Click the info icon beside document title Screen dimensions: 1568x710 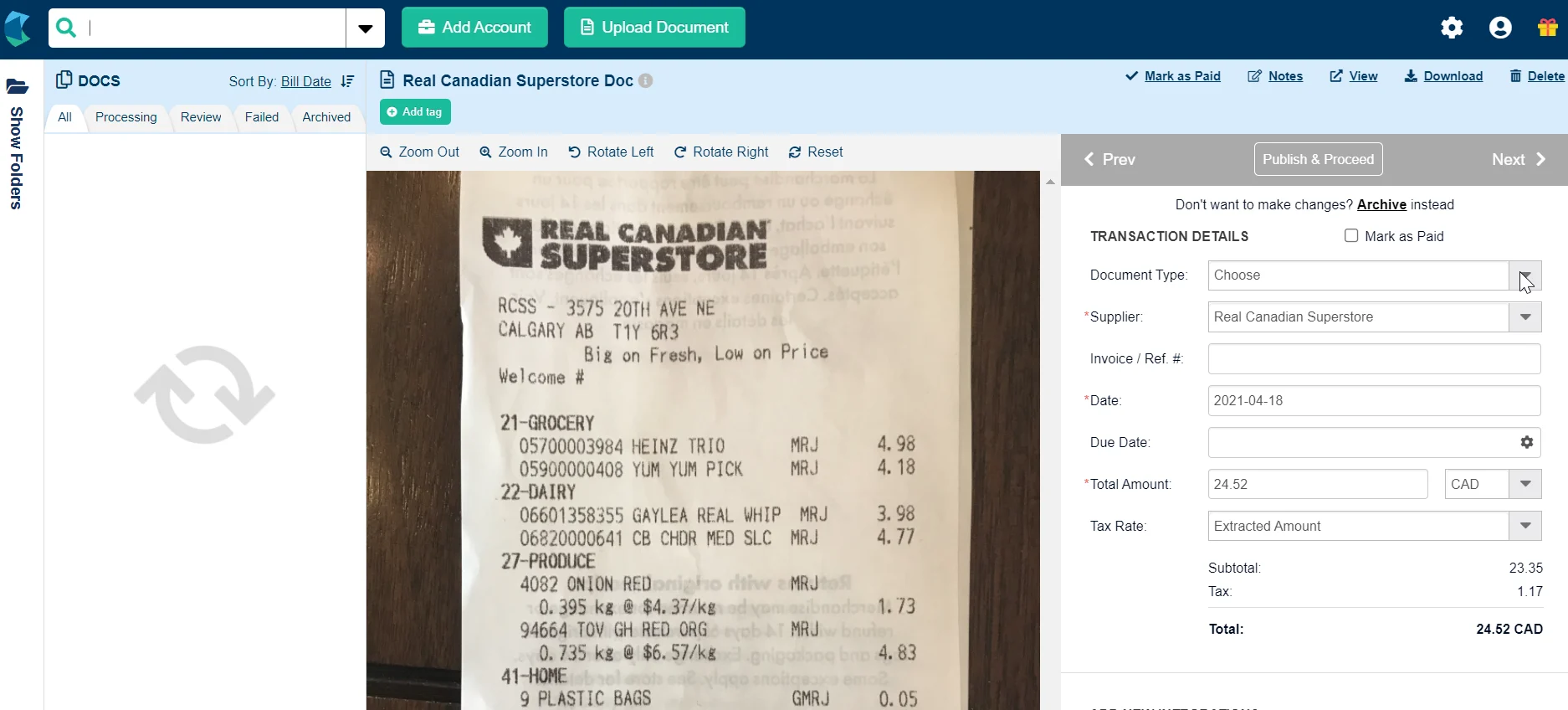pos(645,80)
